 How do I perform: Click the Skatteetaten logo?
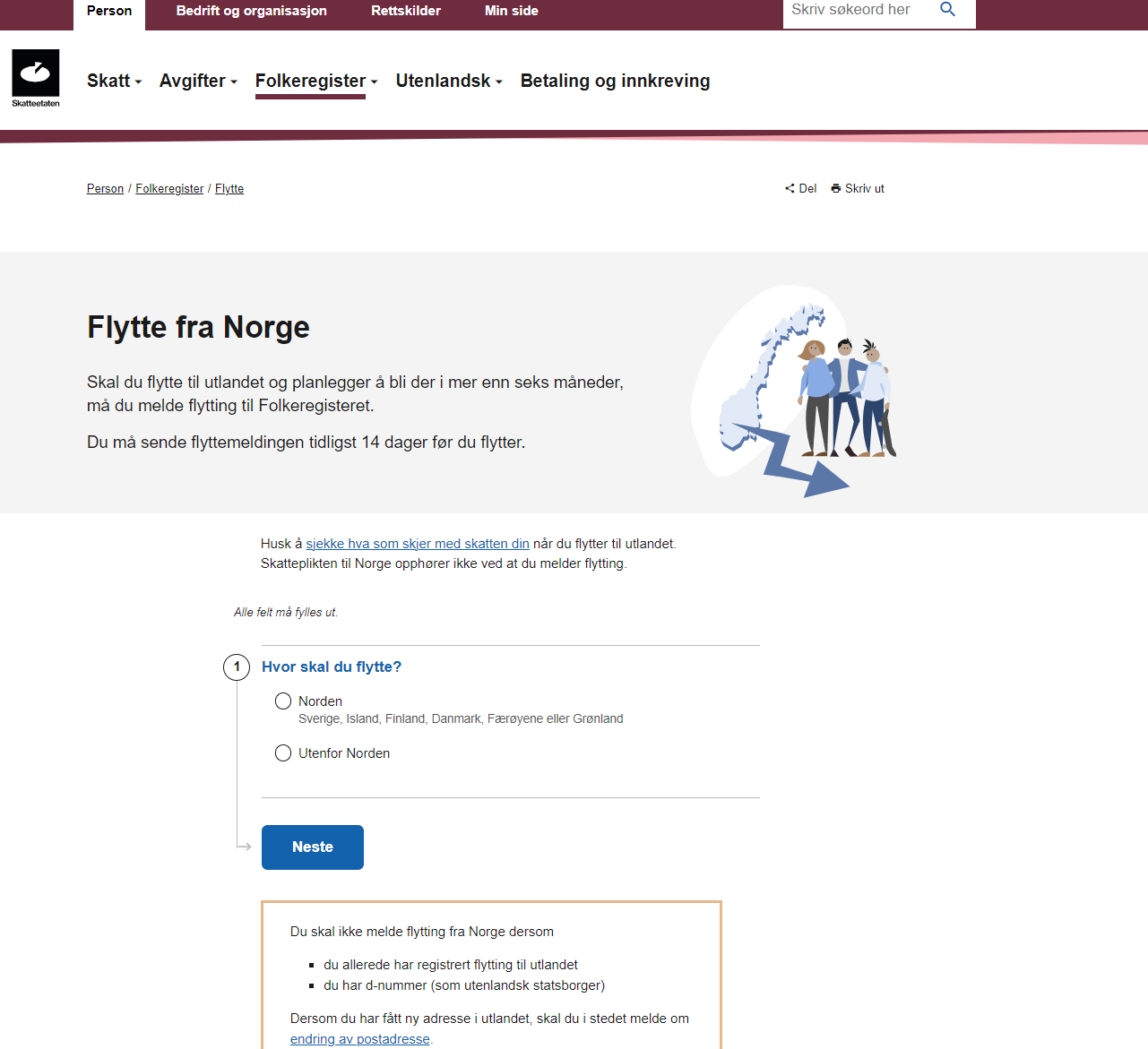pos(36,78)
